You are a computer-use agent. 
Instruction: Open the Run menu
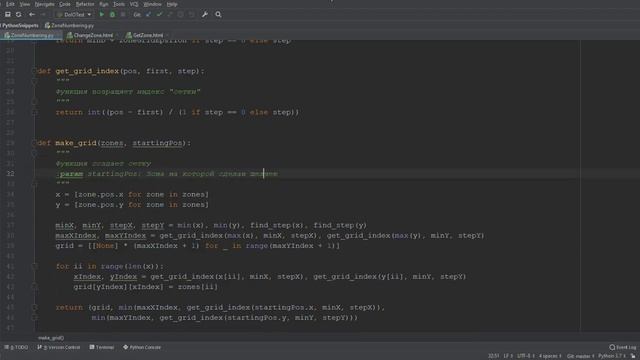pos(104,4)
